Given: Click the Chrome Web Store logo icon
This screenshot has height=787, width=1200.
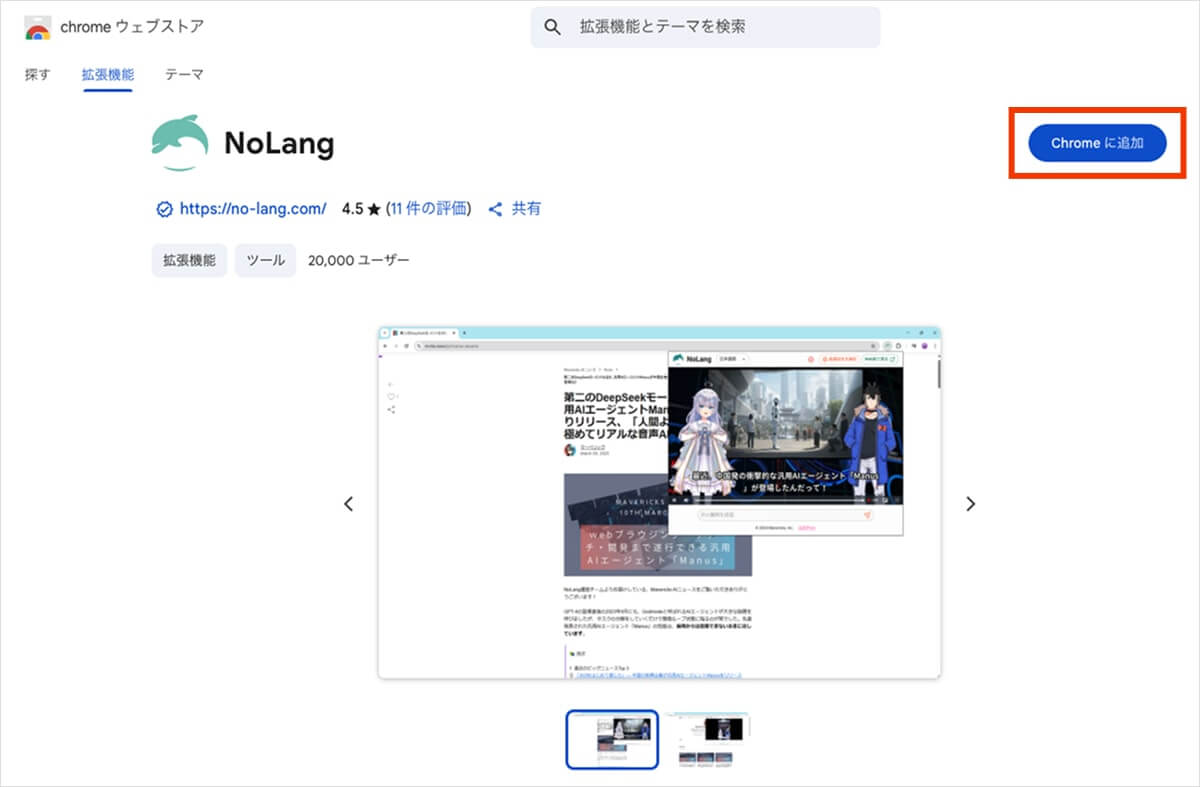Looking at the screenshot, I should pos(38,28).
